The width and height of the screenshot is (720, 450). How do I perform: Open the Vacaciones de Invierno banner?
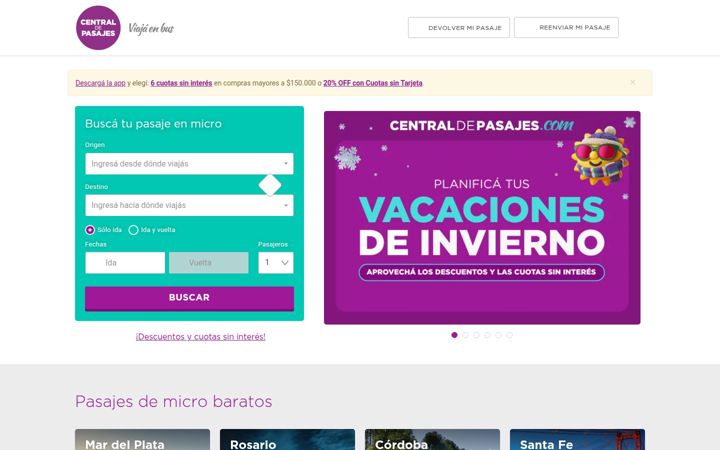point(482,218)
